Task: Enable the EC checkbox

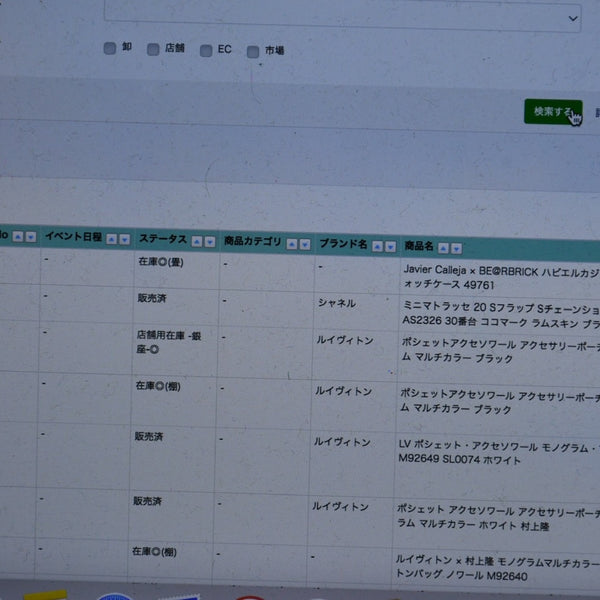Action: 206,51
